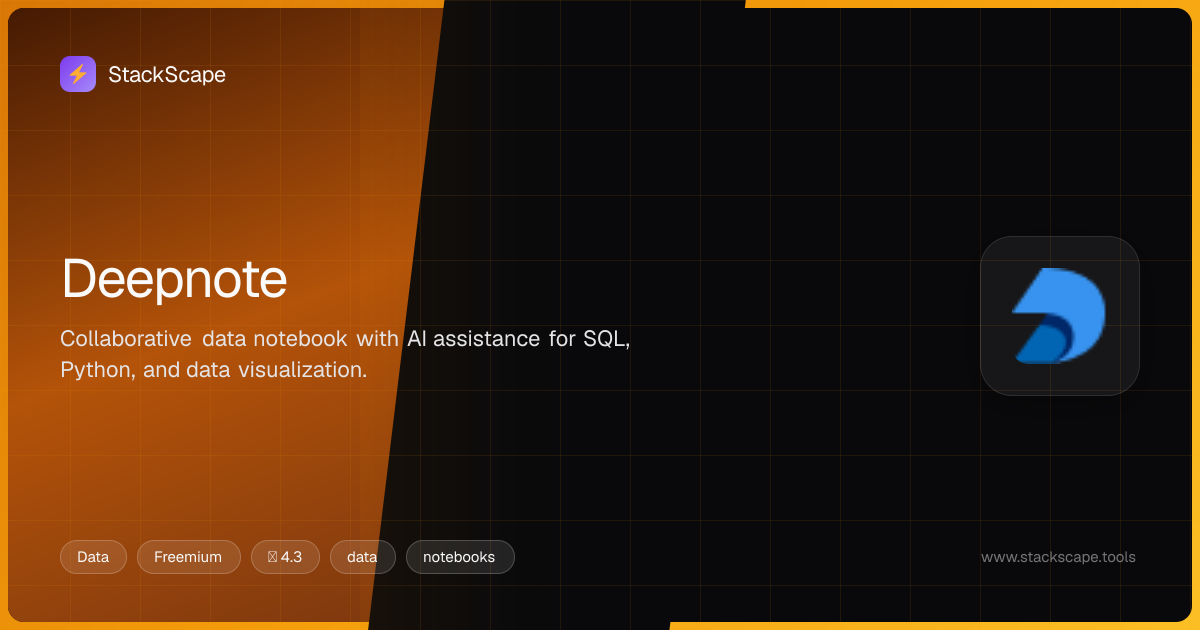The width and height of the screenshot is (1200, 630).
Task: Click the Deepnote app logo tile
Action: coord(1060,316)
